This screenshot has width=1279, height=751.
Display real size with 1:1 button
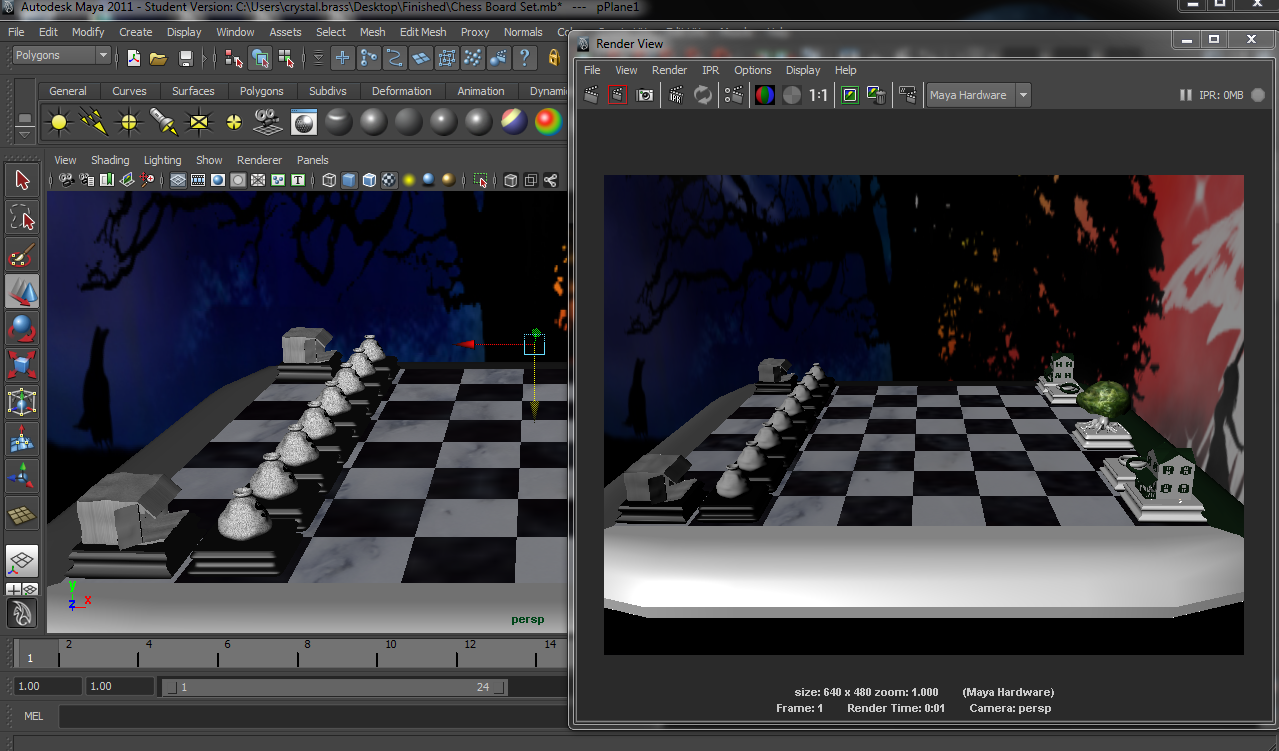[x=818, y=95]
